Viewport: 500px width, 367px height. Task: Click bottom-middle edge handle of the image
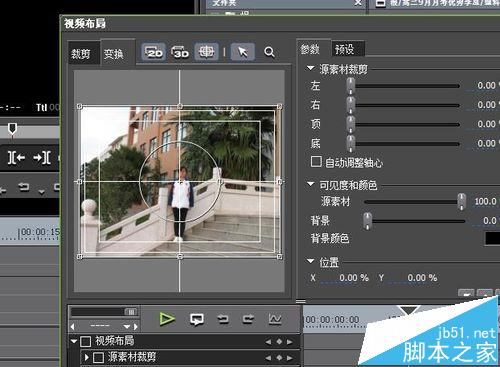click(x=180, y=257)
